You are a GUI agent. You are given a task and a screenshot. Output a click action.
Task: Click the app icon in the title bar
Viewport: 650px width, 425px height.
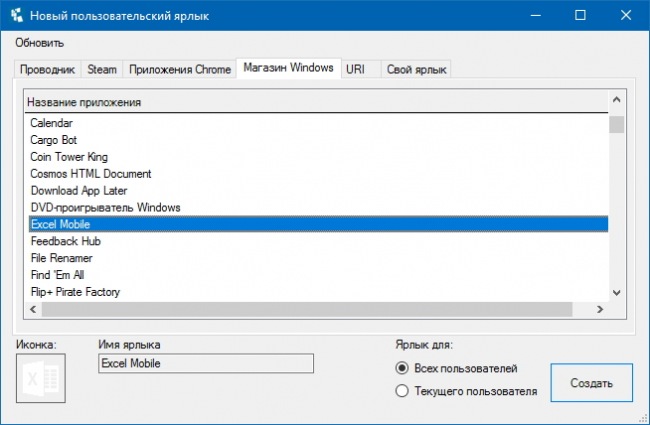click(x=17, y=15)
